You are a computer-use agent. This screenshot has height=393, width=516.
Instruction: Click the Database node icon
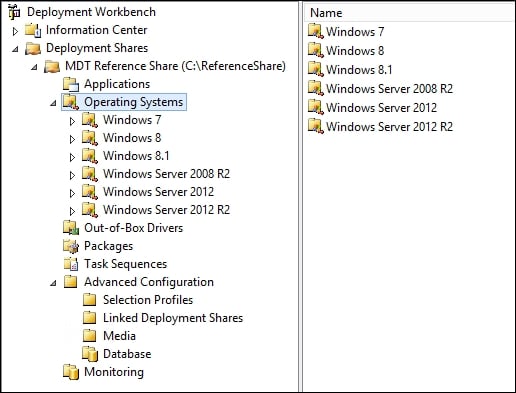[90, 354]
